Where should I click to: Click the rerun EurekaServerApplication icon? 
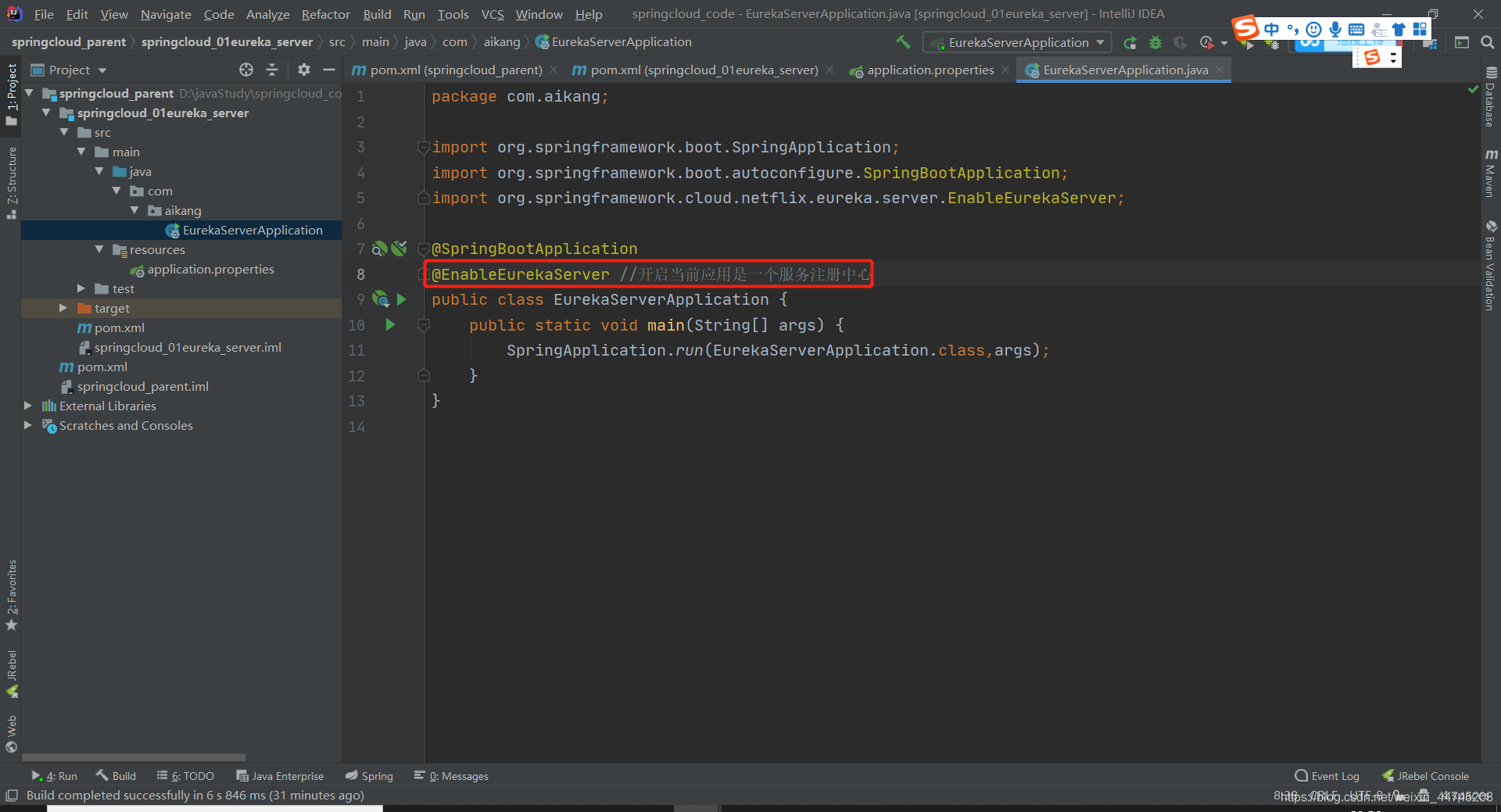pos(1130,42)
